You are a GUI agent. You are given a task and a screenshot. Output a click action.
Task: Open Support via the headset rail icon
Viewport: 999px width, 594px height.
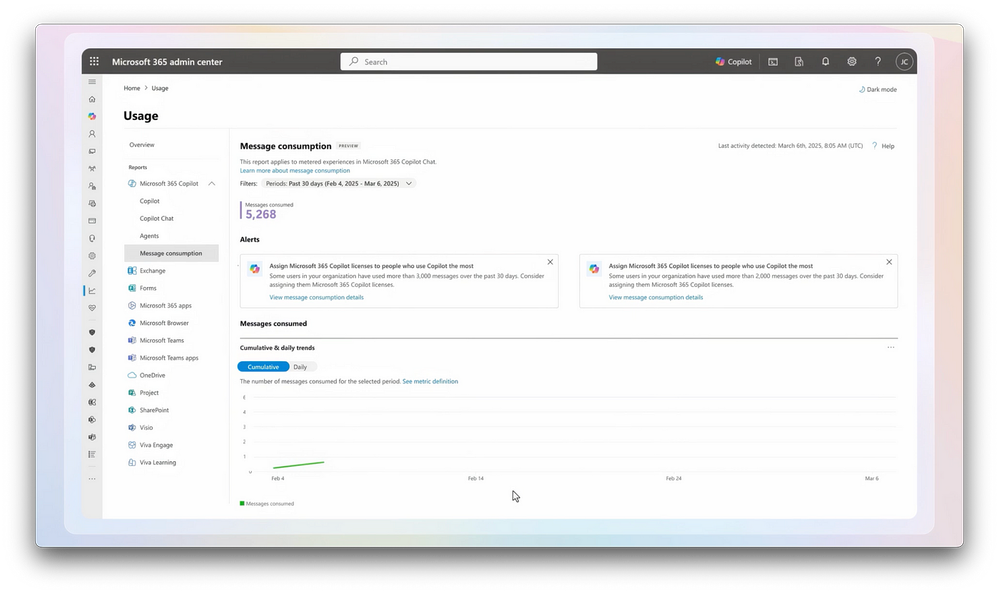click(x=92, y=238)
